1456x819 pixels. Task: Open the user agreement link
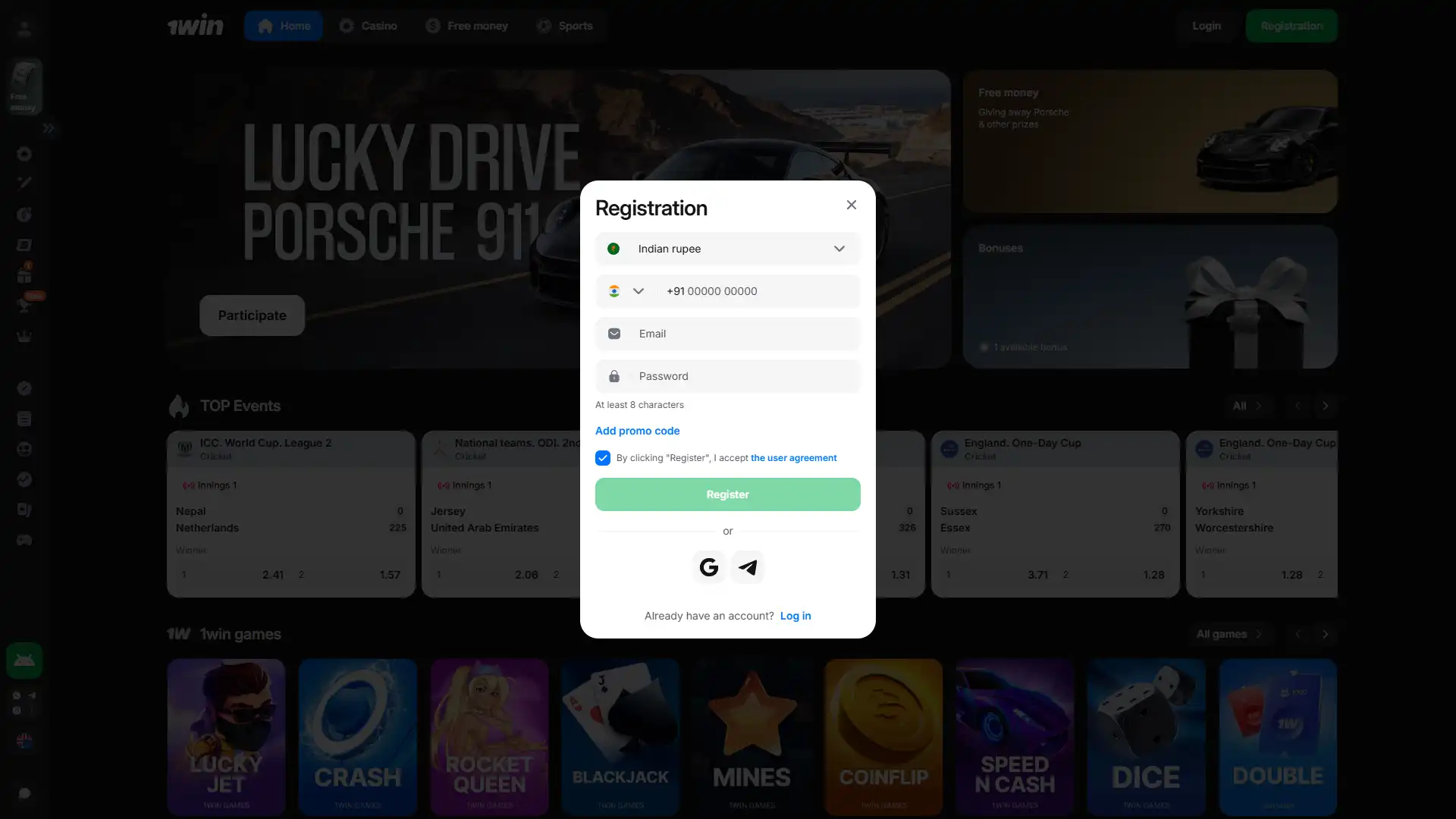click(793, 458)
